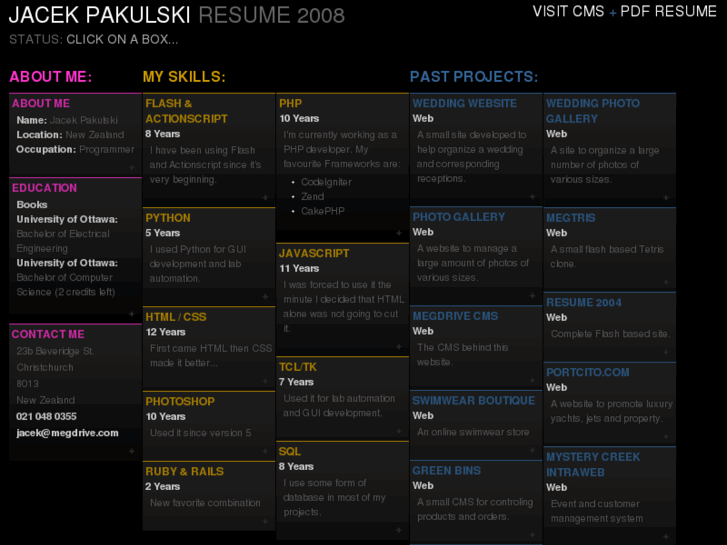The image size is (727, 545).
Task: Open the SWIMWEAR BOUTIQUE project heading
Action: [x=474, y=401]
